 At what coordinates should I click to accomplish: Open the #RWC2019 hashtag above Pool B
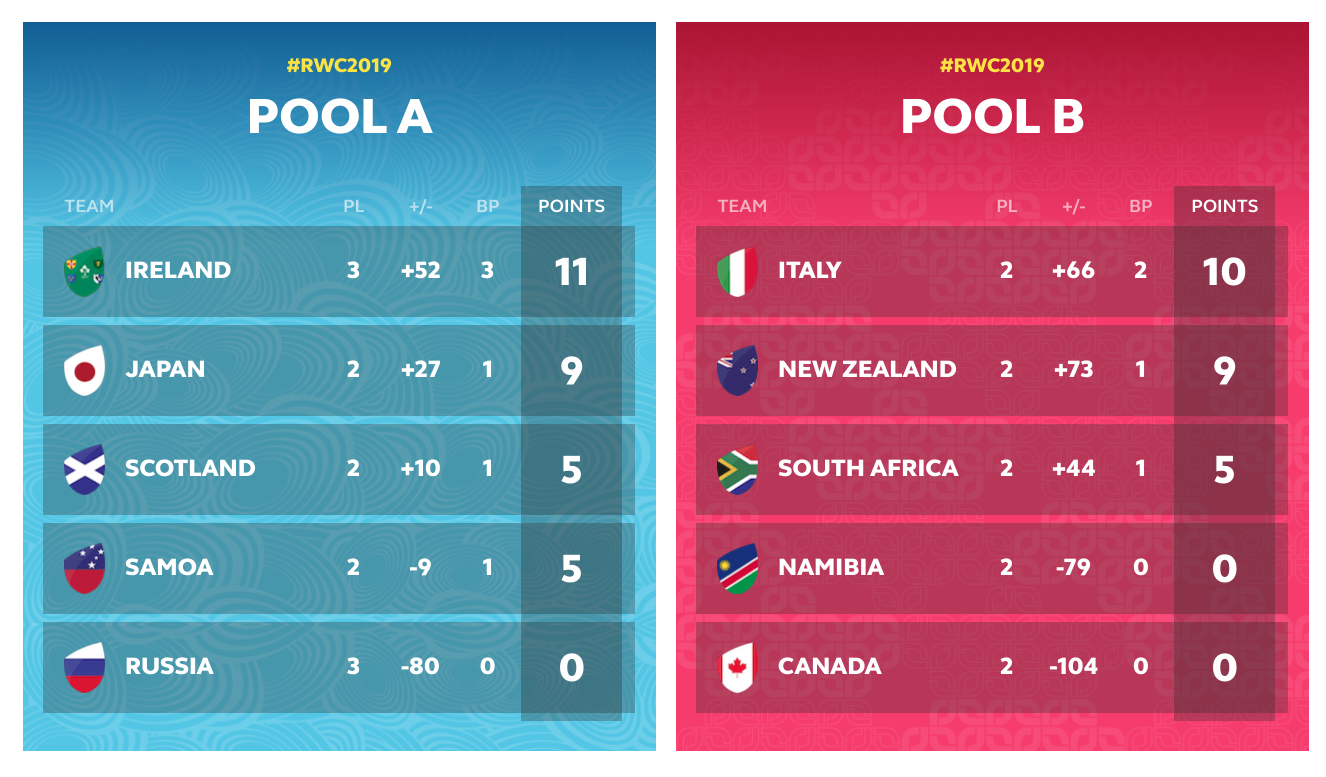click(992, 66)
